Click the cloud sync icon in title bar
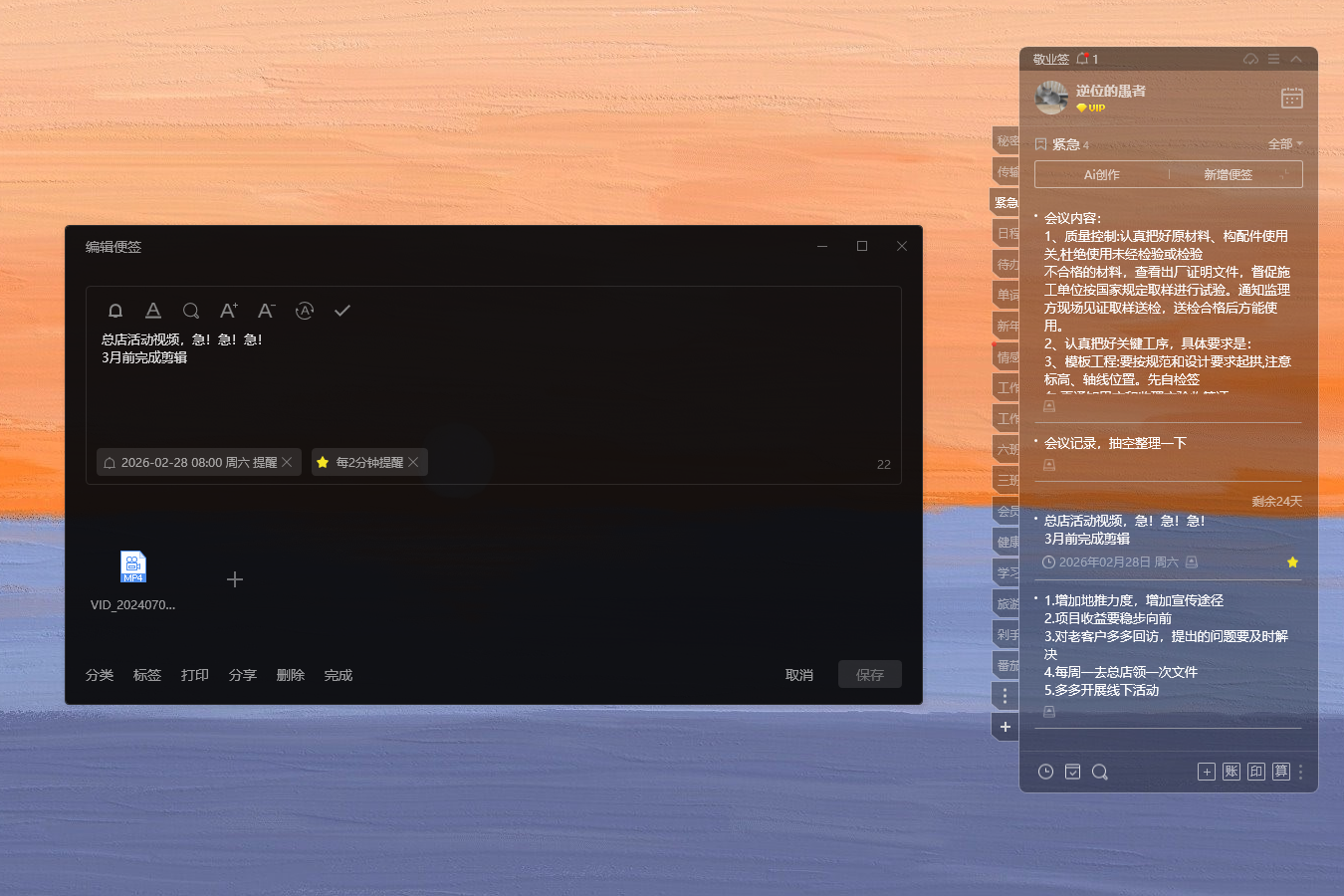This screenshot has height=896, width=1344. pyautogui.click(x=1250, y=59)
